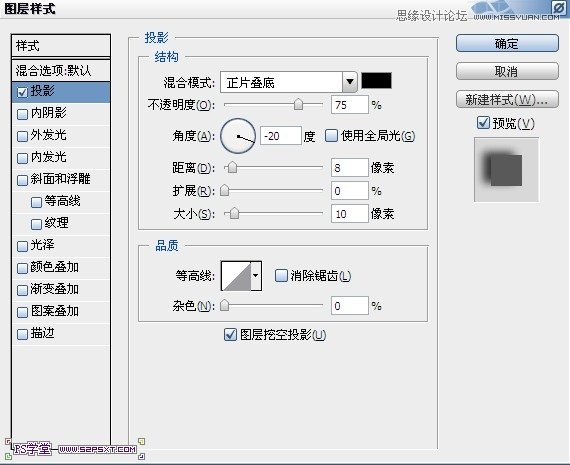Open the 混合模式 dropdown arrow
The image size is (570, 465).
pos(350,82)
